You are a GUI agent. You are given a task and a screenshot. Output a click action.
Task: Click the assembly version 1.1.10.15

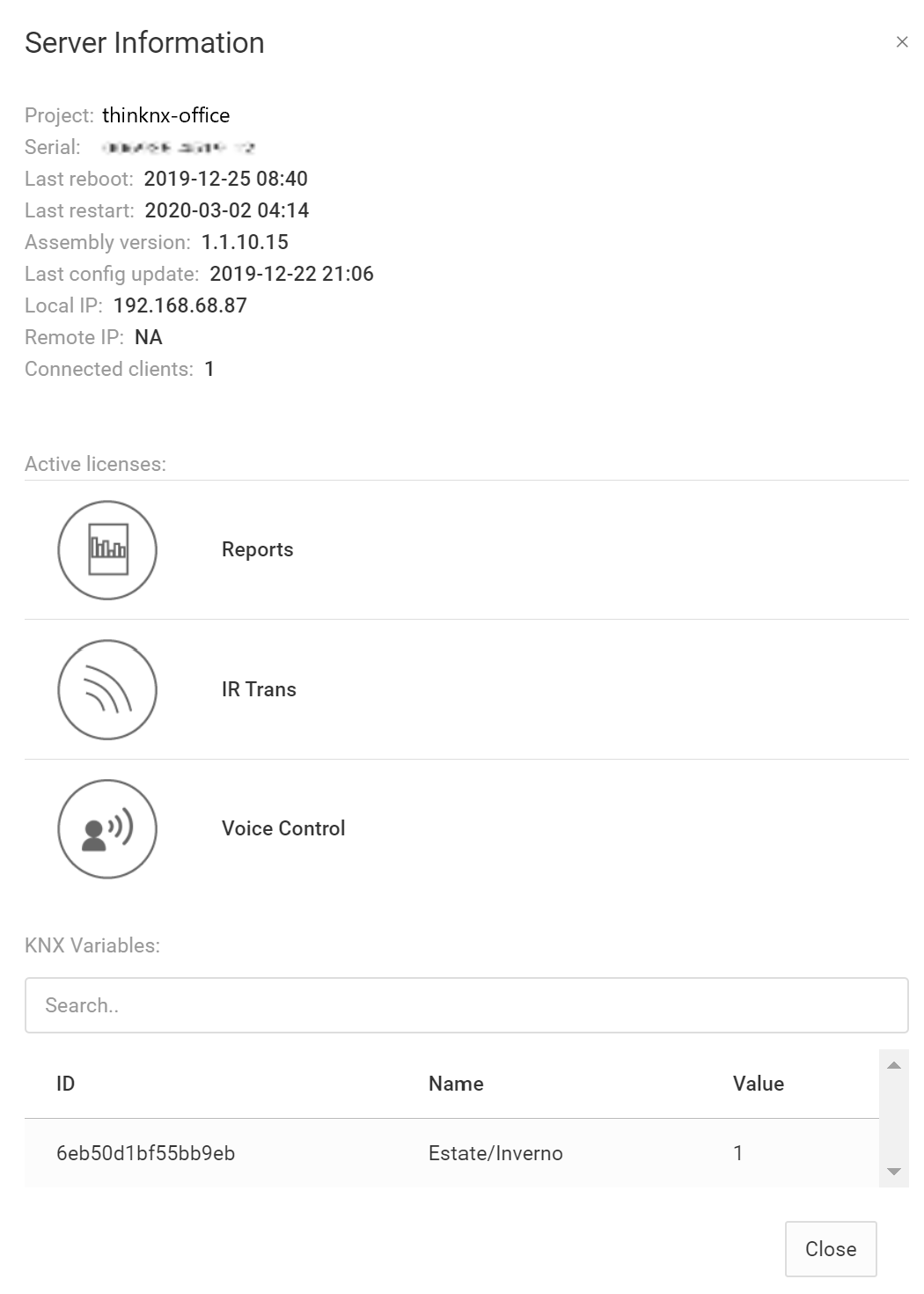pyautogui.click(x=245, y=242)
